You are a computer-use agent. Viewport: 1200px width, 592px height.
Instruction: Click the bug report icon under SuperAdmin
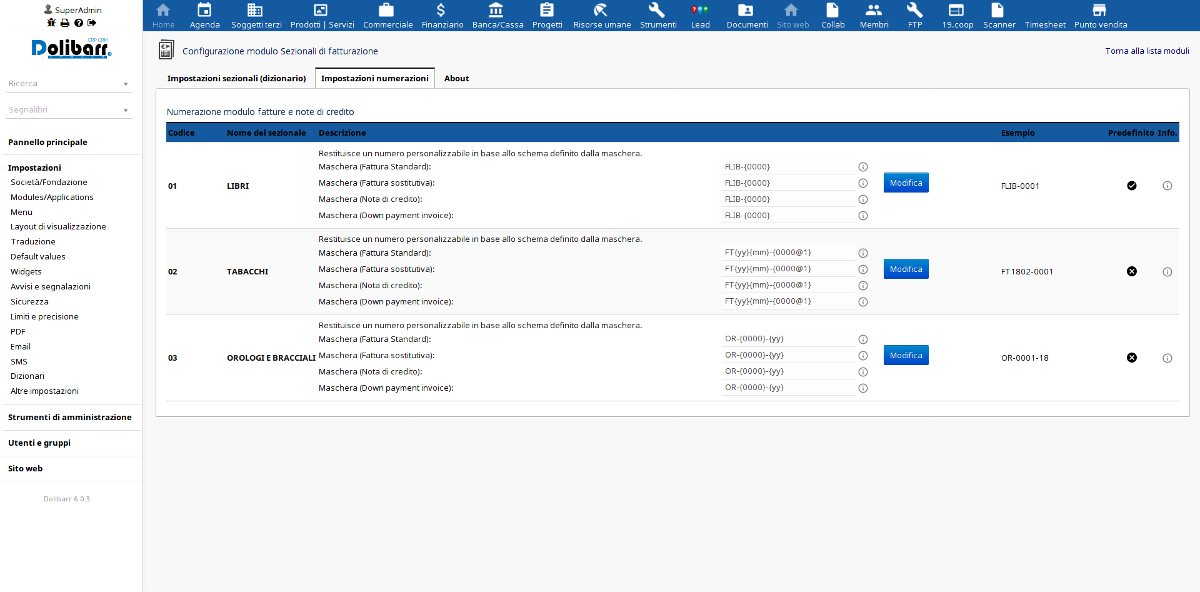(52, 22)
